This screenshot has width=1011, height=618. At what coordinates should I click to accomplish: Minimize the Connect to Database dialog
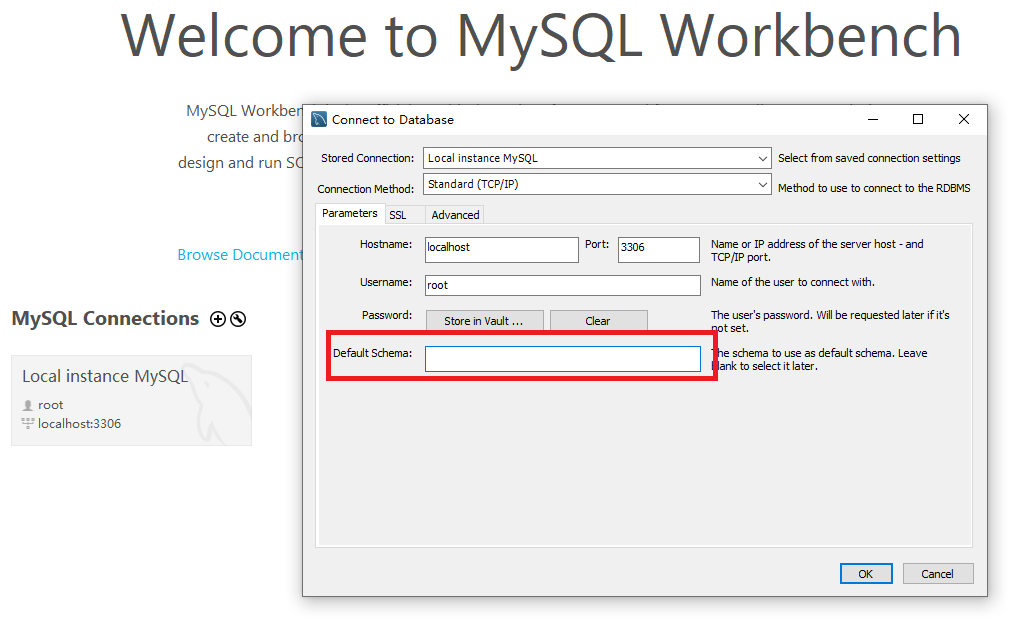(873, 119)
